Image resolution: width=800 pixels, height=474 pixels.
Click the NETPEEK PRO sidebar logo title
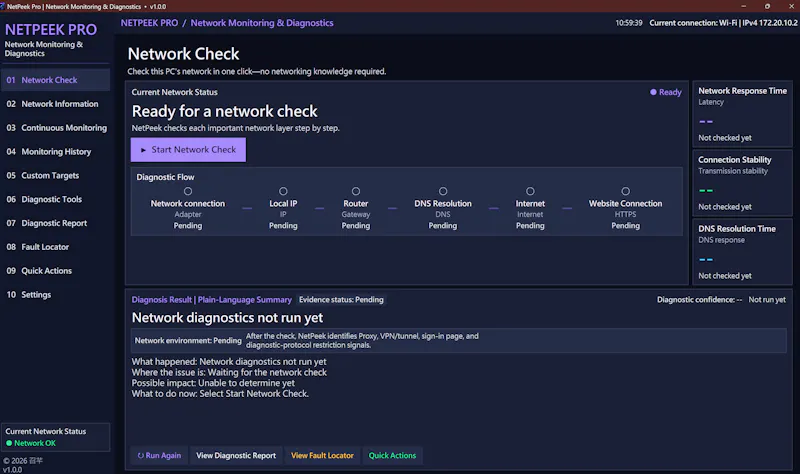tap(51, 30)
